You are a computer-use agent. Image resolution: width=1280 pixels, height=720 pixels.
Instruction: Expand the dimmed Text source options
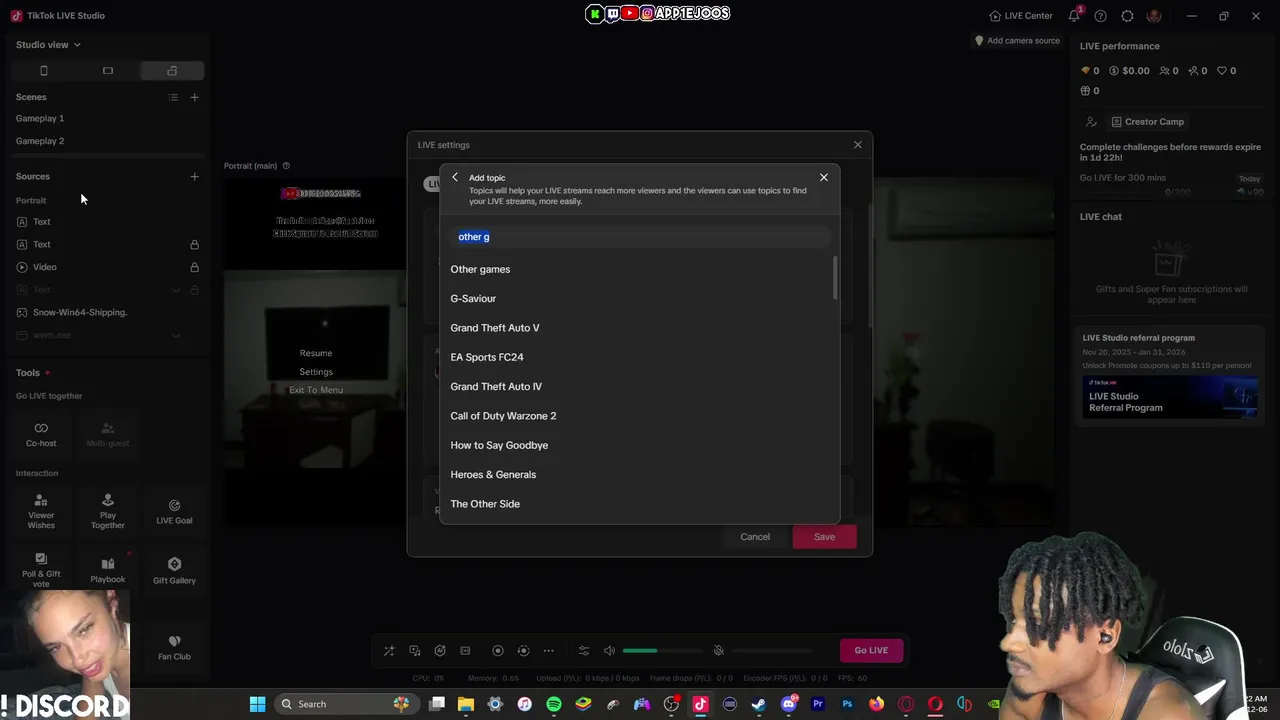click(176, 290)
